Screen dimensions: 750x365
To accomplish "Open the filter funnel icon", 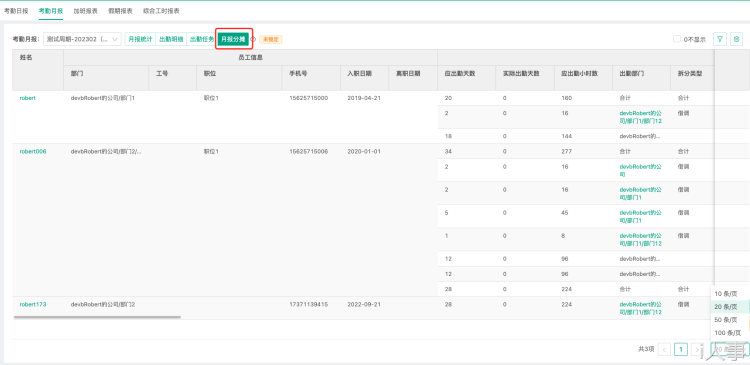I will (x=720, y=39).
